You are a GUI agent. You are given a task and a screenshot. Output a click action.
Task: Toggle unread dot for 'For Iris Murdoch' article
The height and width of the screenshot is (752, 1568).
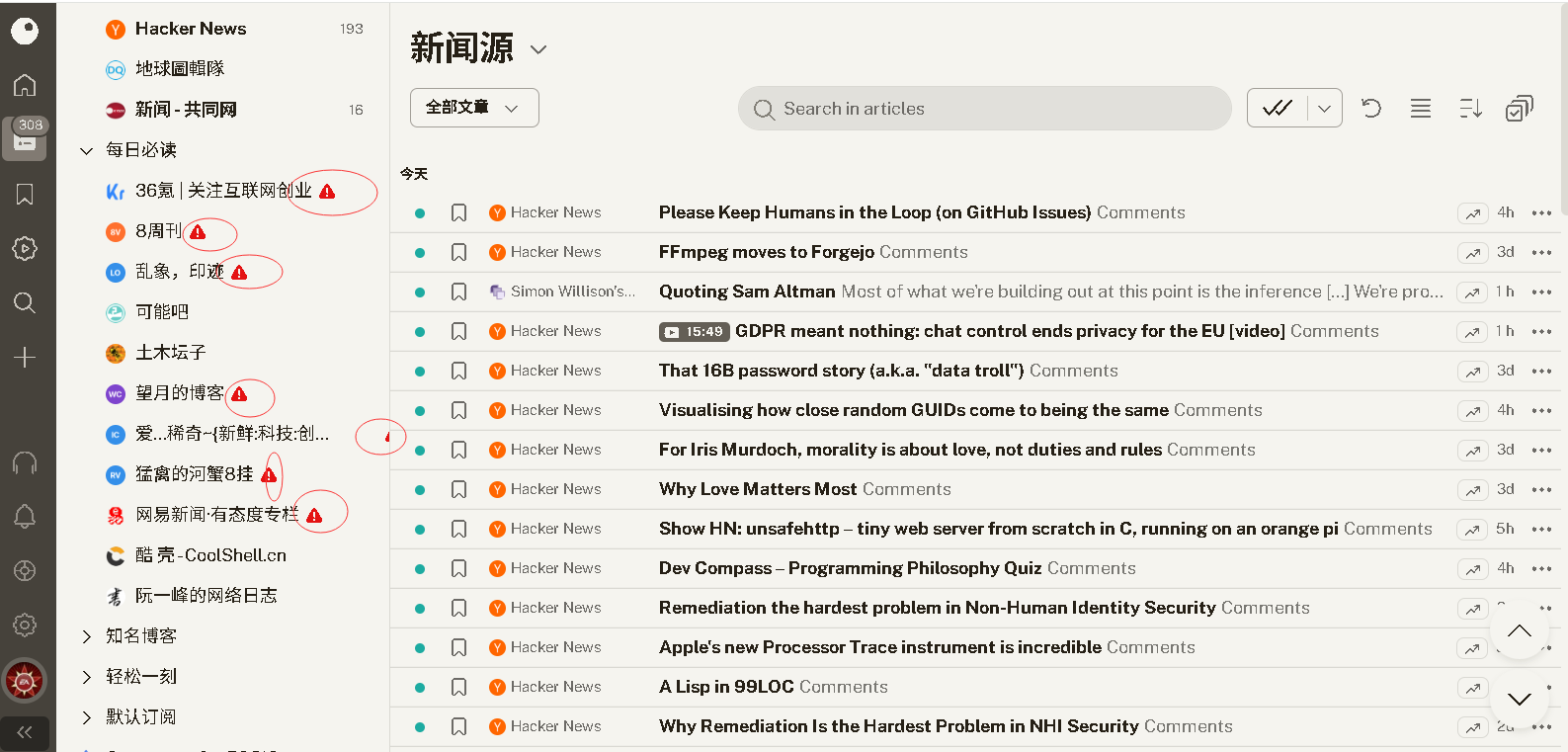pyautogui.click(x=420, y=450)
